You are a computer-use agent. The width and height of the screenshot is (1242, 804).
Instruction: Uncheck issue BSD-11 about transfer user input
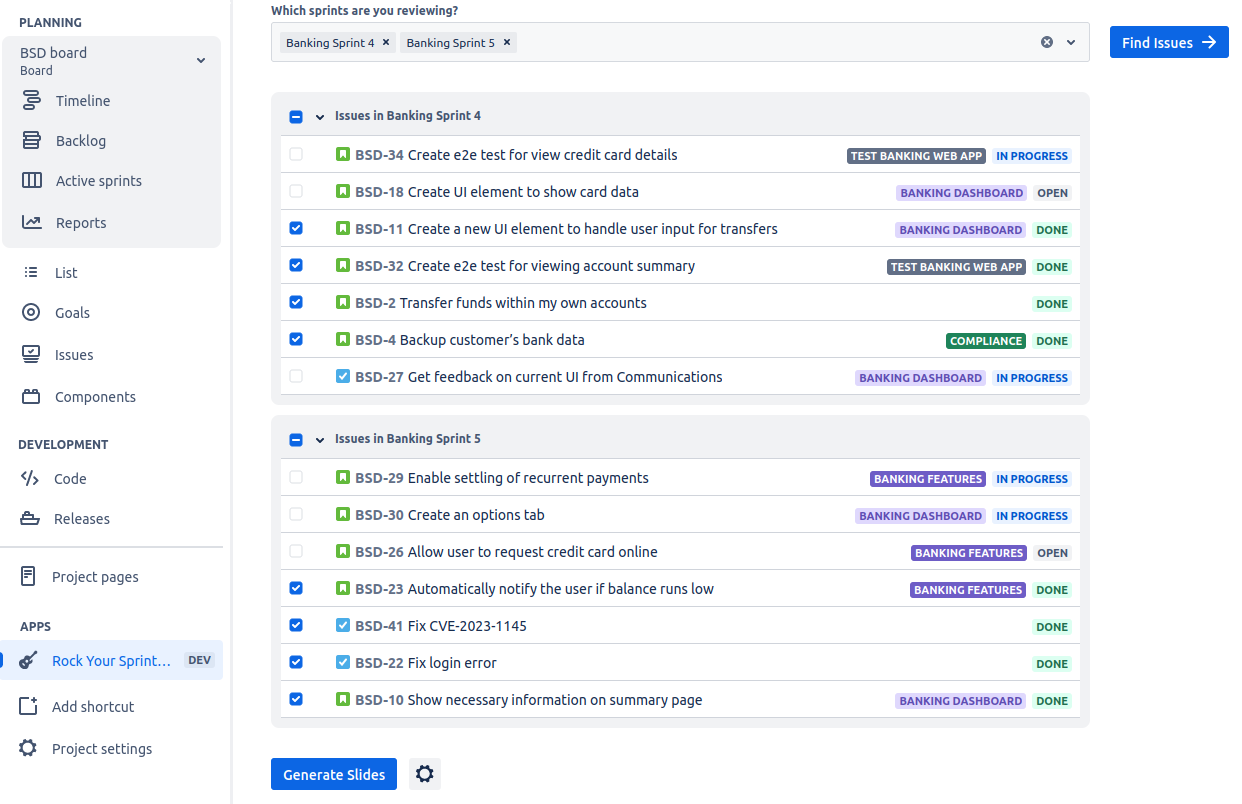(x=296, y=228)
